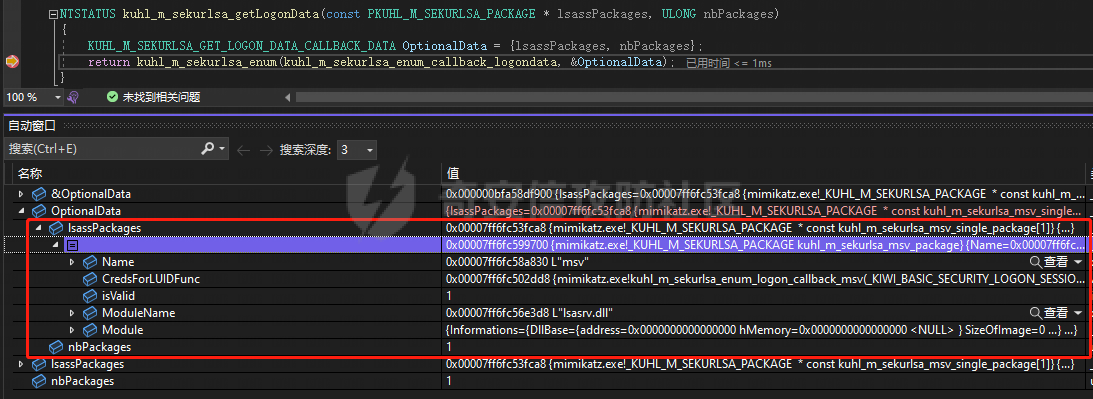Click the pointer element icon in the highlighted row
The image size is (1093, 399).
tap(73, 245)
